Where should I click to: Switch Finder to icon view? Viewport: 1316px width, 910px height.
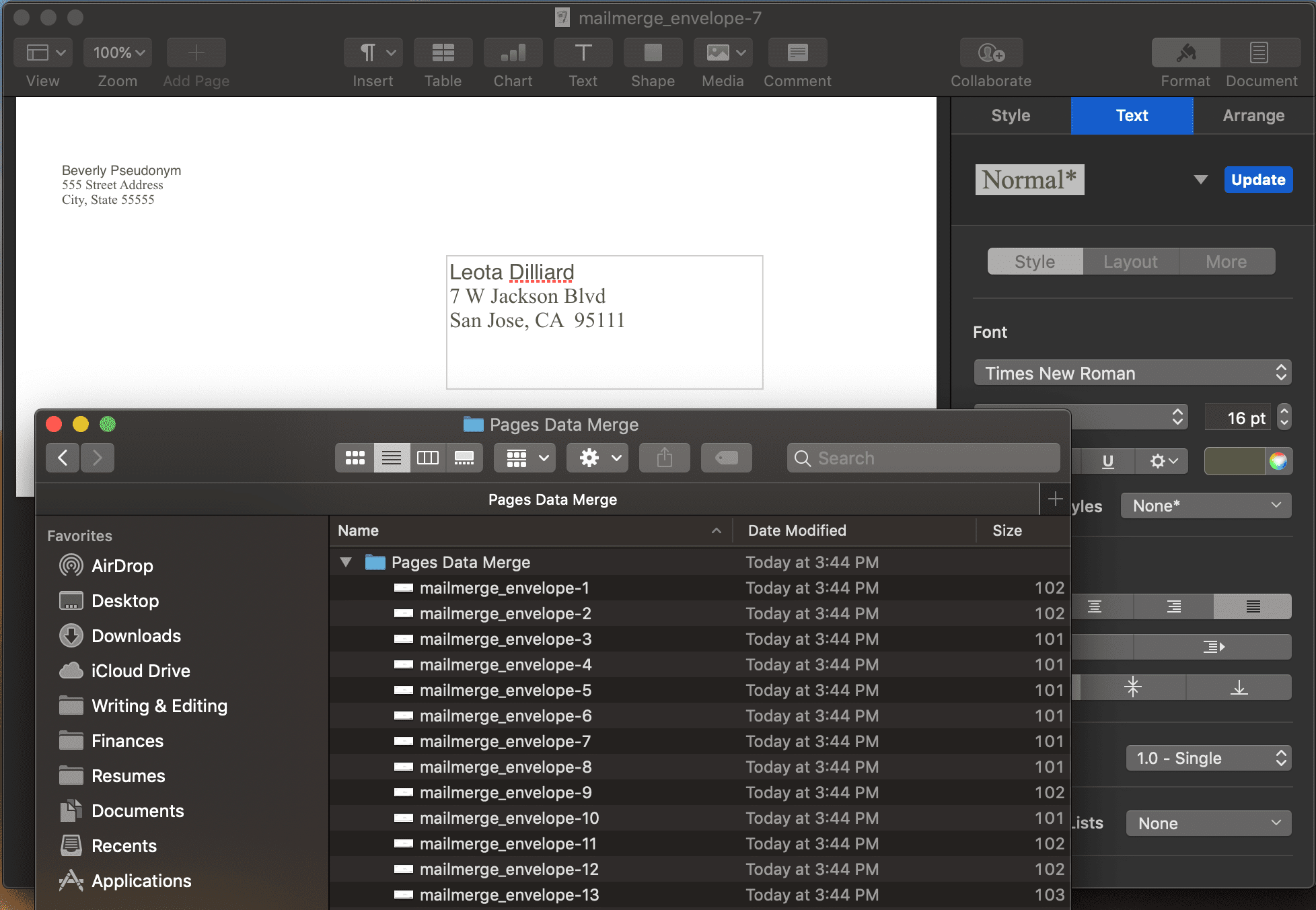(355, 458)
